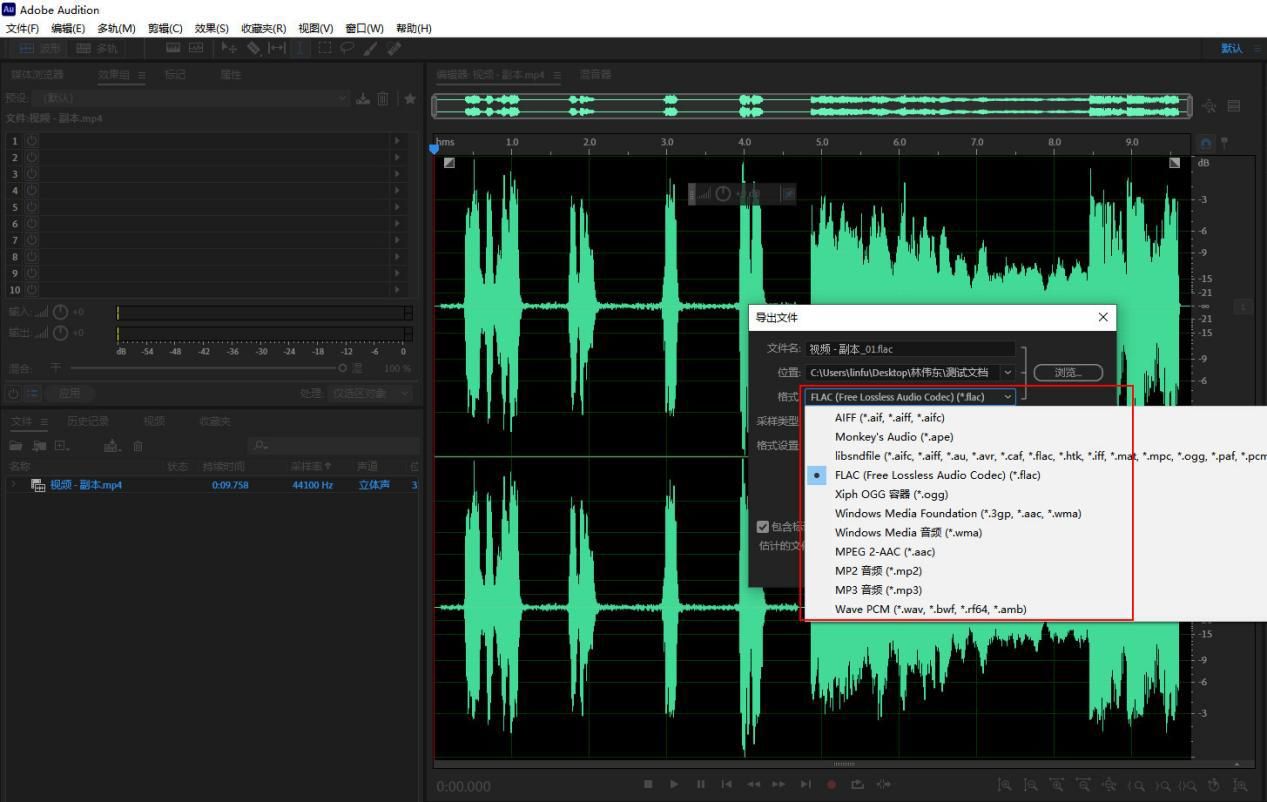Screen dimensions: 1267x802
Task: Open the workspace 默认 menu
Action: pos(1231,48)
